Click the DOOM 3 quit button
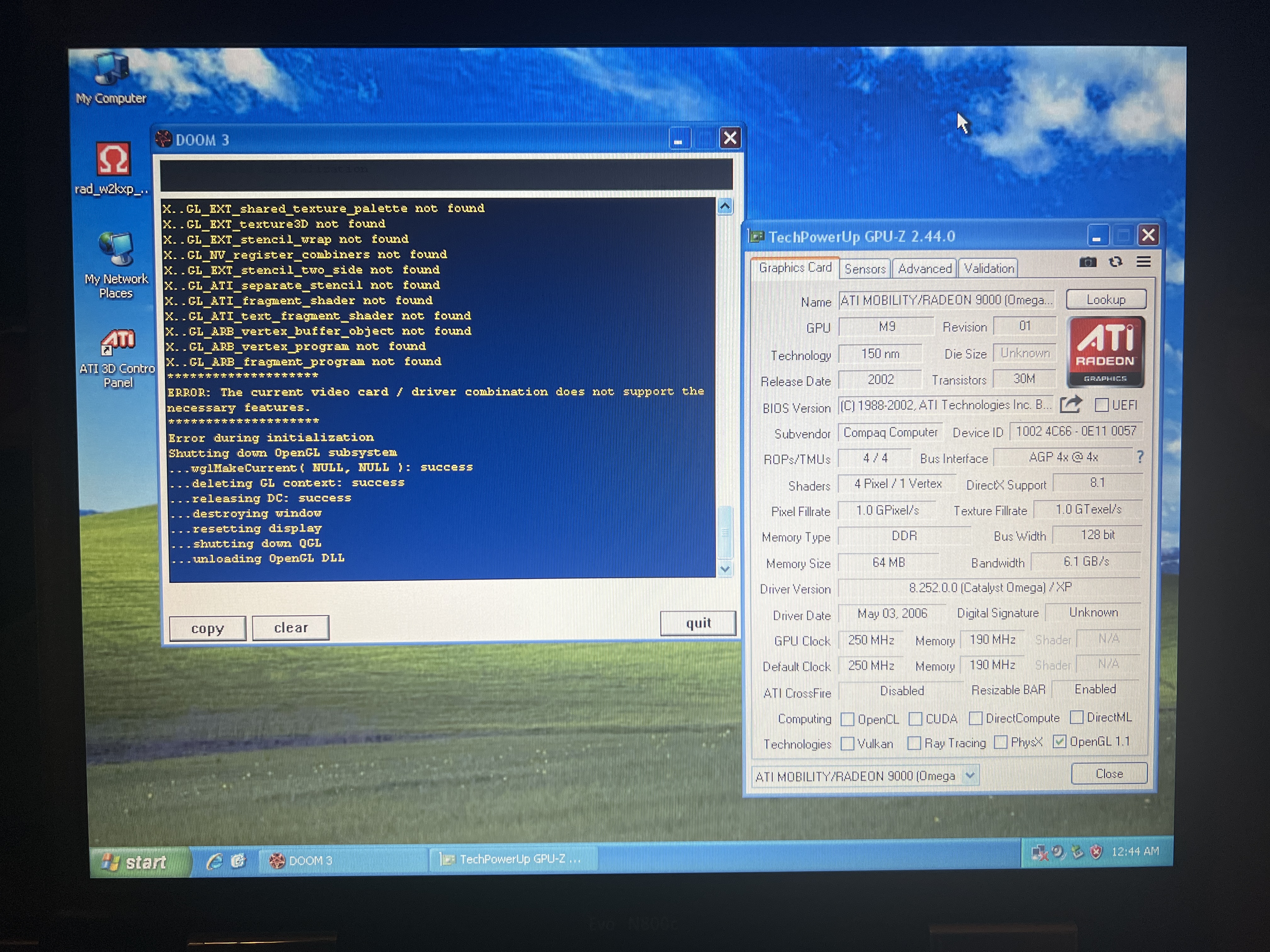The height and width of the screenshot is (952, 1270). pyautogui.click(x=698, y=623)
